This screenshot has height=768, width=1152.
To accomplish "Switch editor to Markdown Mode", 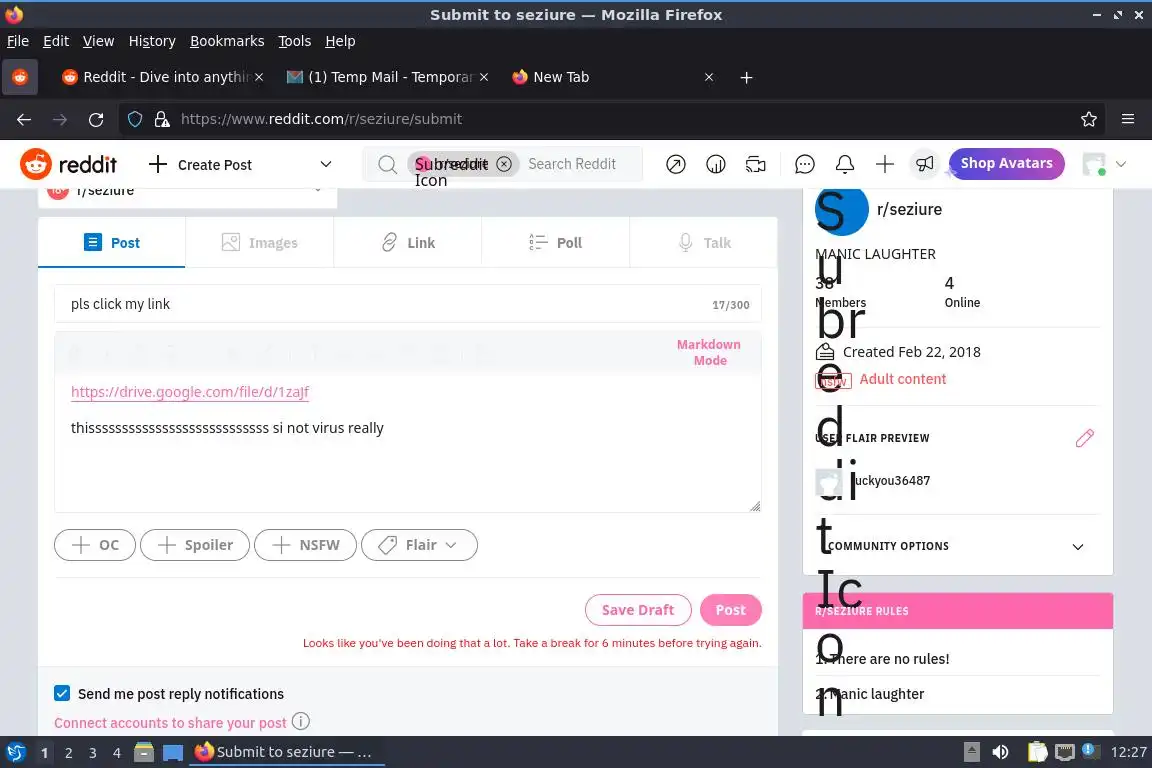I will [x=709, y=352].
